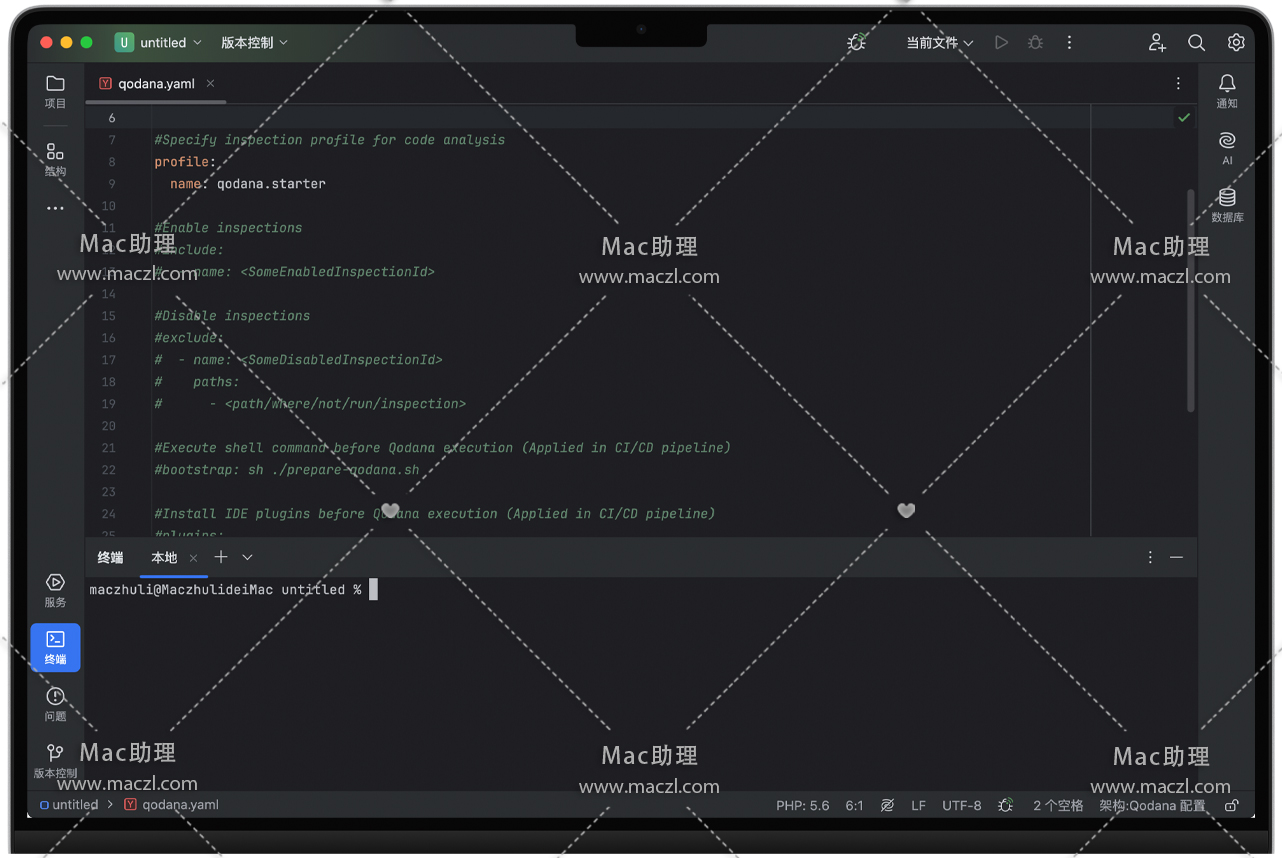Image resolution: width=1282 pixels, height=858 pixels.
Task: Click the green inspection checkmark in editor
Action: [1184, 118]
